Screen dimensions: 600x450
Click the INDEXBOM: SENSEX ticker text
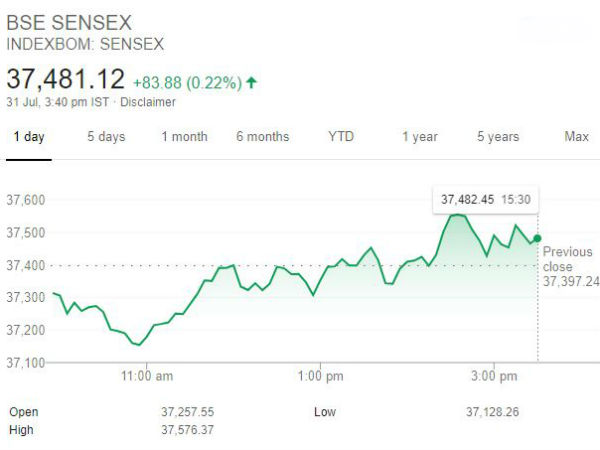pyautogui.click(x=85, y=45)
